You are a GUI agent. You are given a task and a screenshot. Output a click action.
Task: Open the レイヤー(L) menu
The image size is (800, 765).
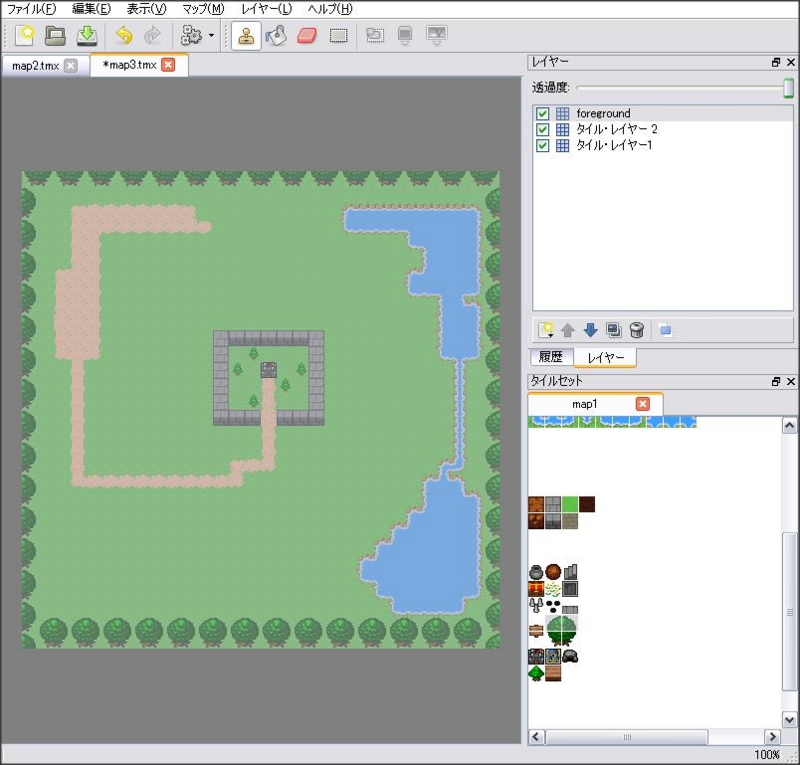pyautogui.click(x=266, y=9)
